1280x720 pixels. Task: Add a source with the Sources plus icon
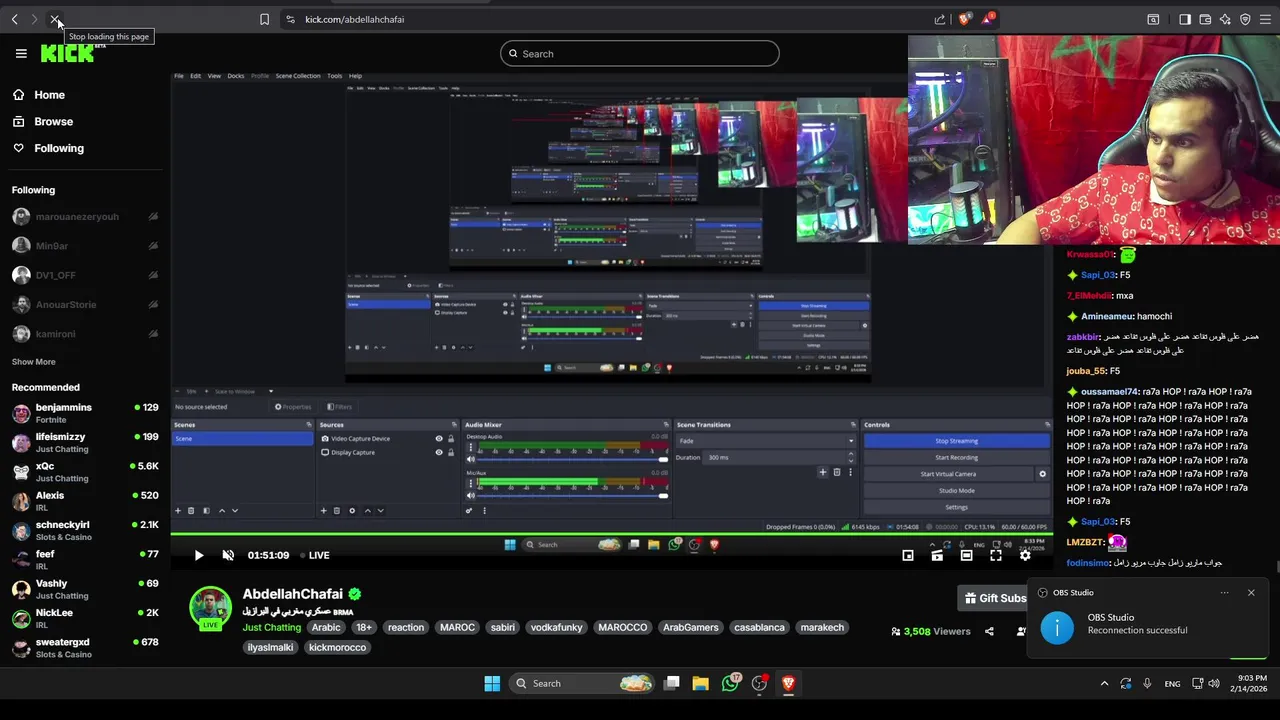click(x=323, y=511)
